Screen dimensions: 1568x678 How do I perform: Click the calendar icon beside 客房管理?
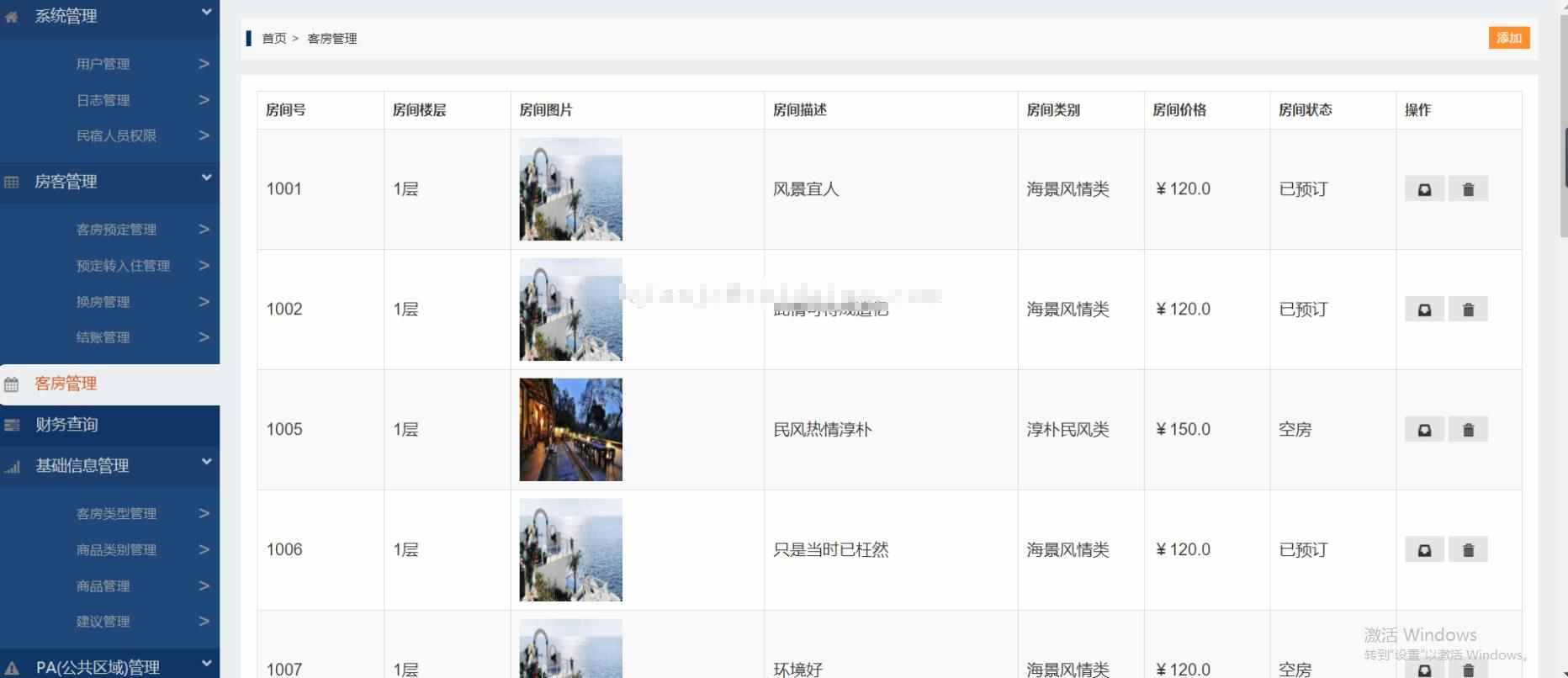point(12,384)
